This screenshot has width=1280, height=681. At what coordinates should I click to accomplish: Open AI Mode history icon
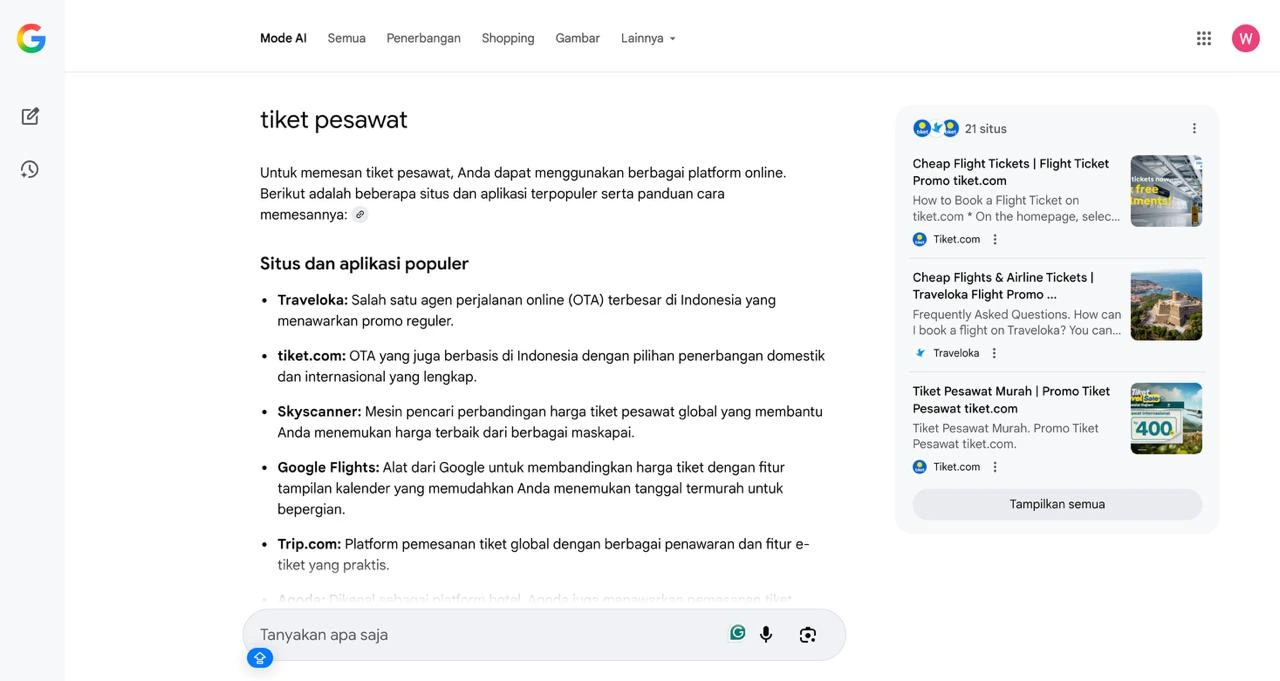30,169
